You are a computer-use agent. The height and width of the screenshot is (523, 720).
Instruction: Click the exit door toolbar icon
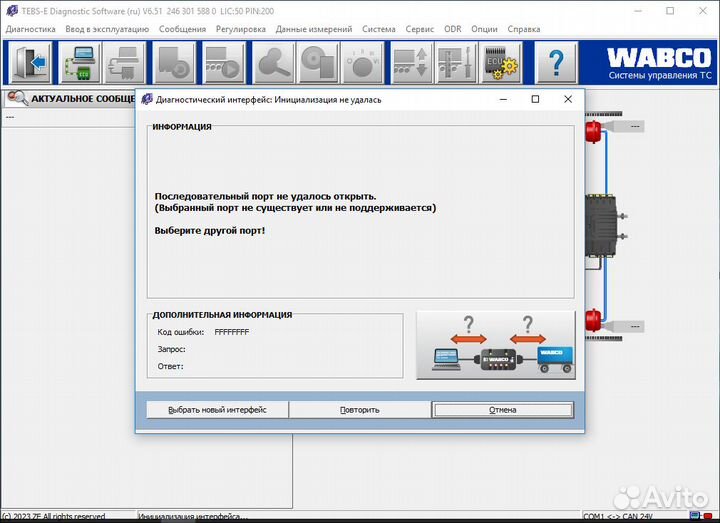pos(31,62)
